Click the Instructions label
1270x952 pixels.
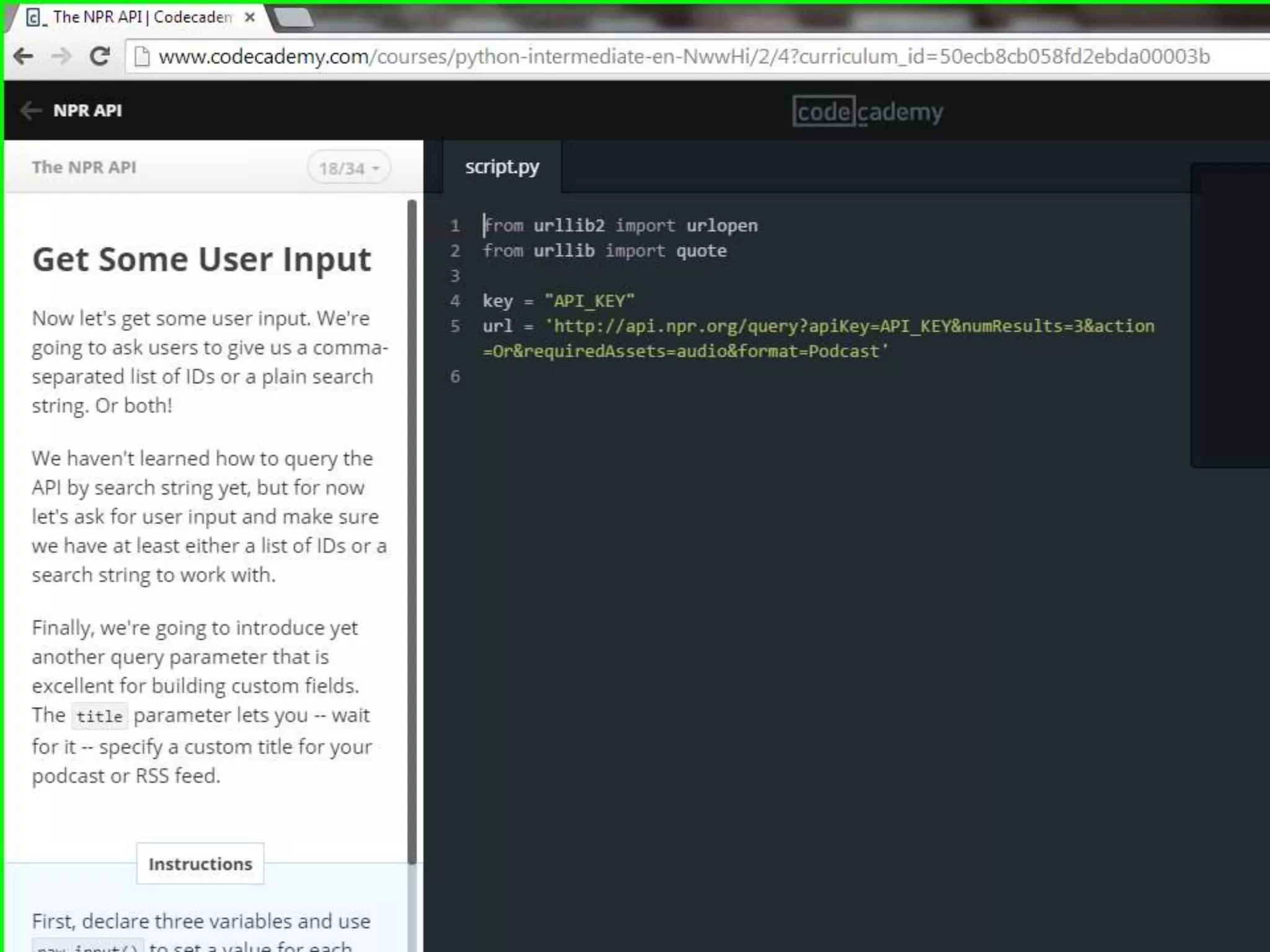tap(200, 863)
